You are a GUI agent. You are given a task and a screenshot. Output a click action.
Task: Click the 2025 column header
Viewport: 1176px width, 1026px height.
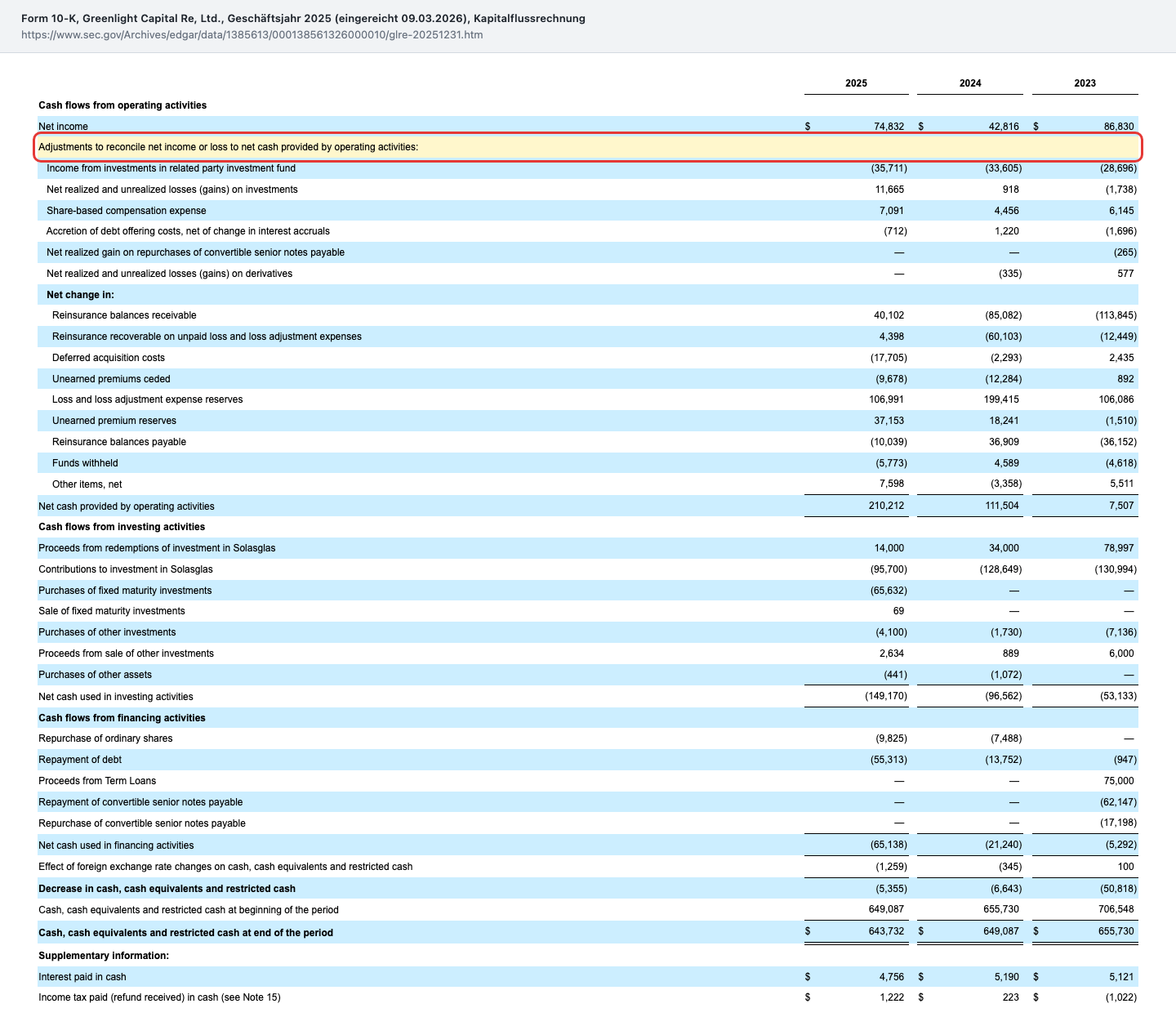pos(856,83)
